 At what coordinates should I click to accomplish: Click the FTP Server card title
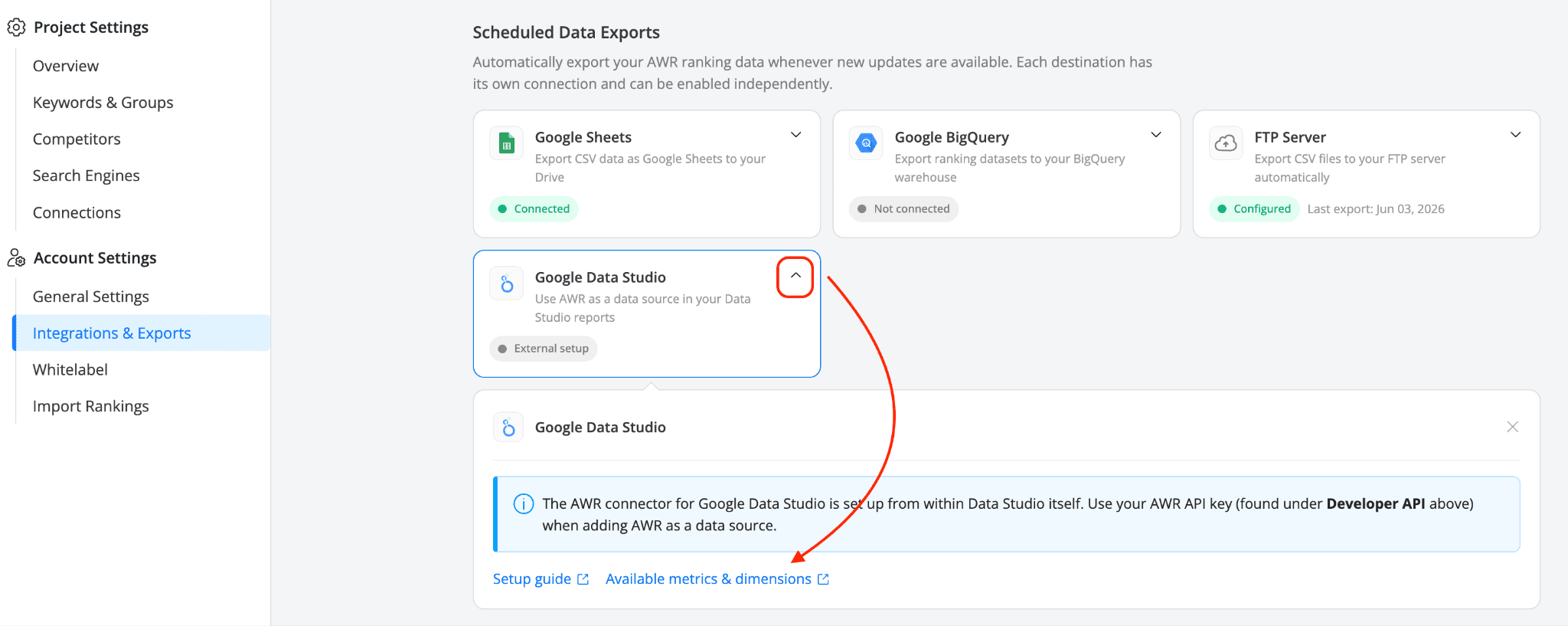[1290, 137]
